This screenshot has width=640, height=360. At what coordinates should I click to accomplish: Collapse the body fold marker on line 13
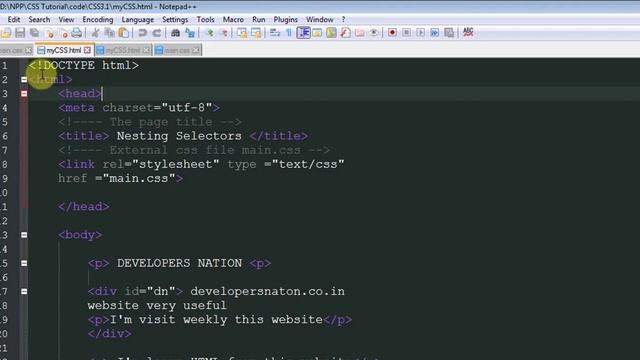[x=24, y=235]
